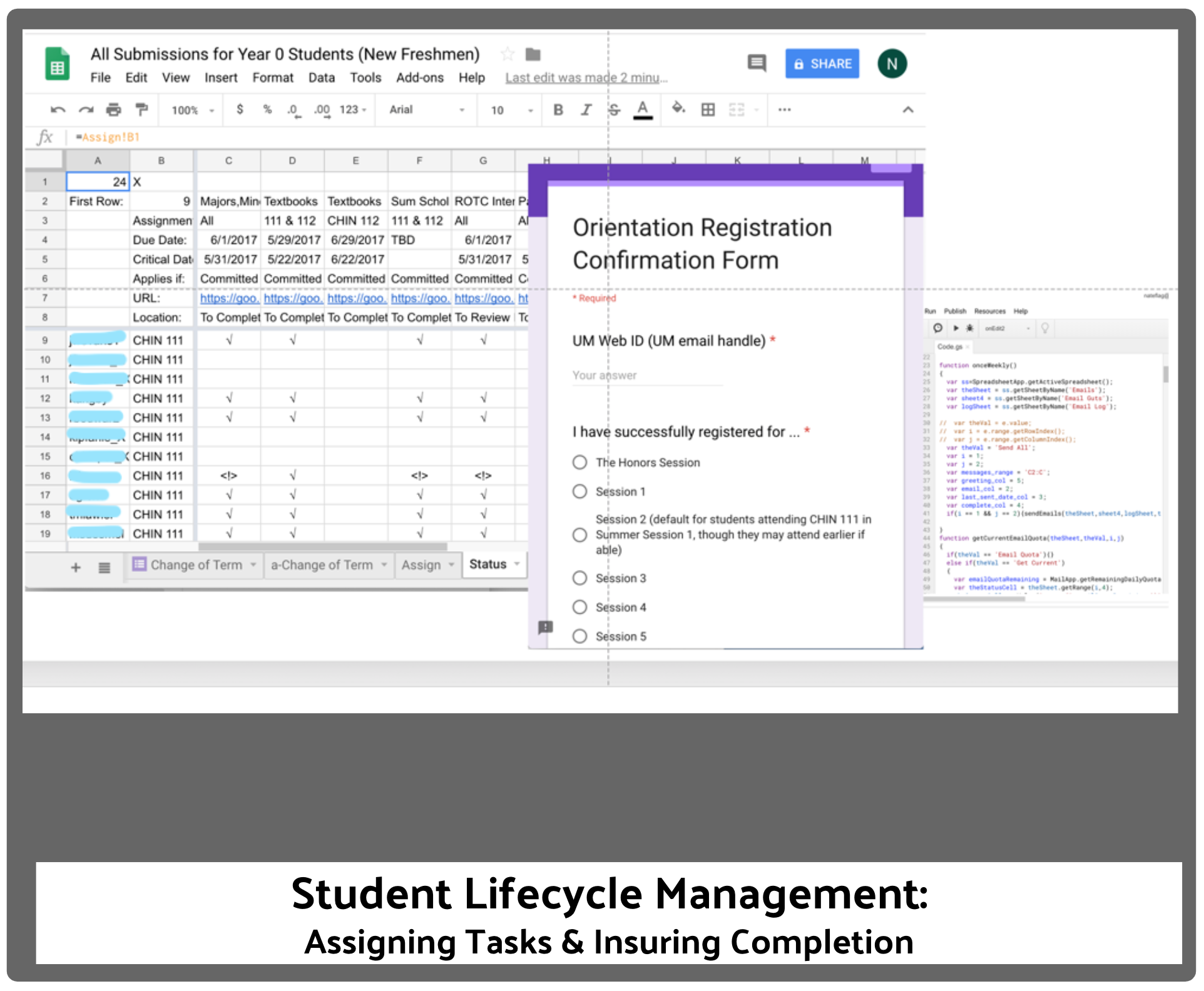Switch to the Code.gs tab
The height and width of the screenshot is (991, 1204).
pos(951,347)
